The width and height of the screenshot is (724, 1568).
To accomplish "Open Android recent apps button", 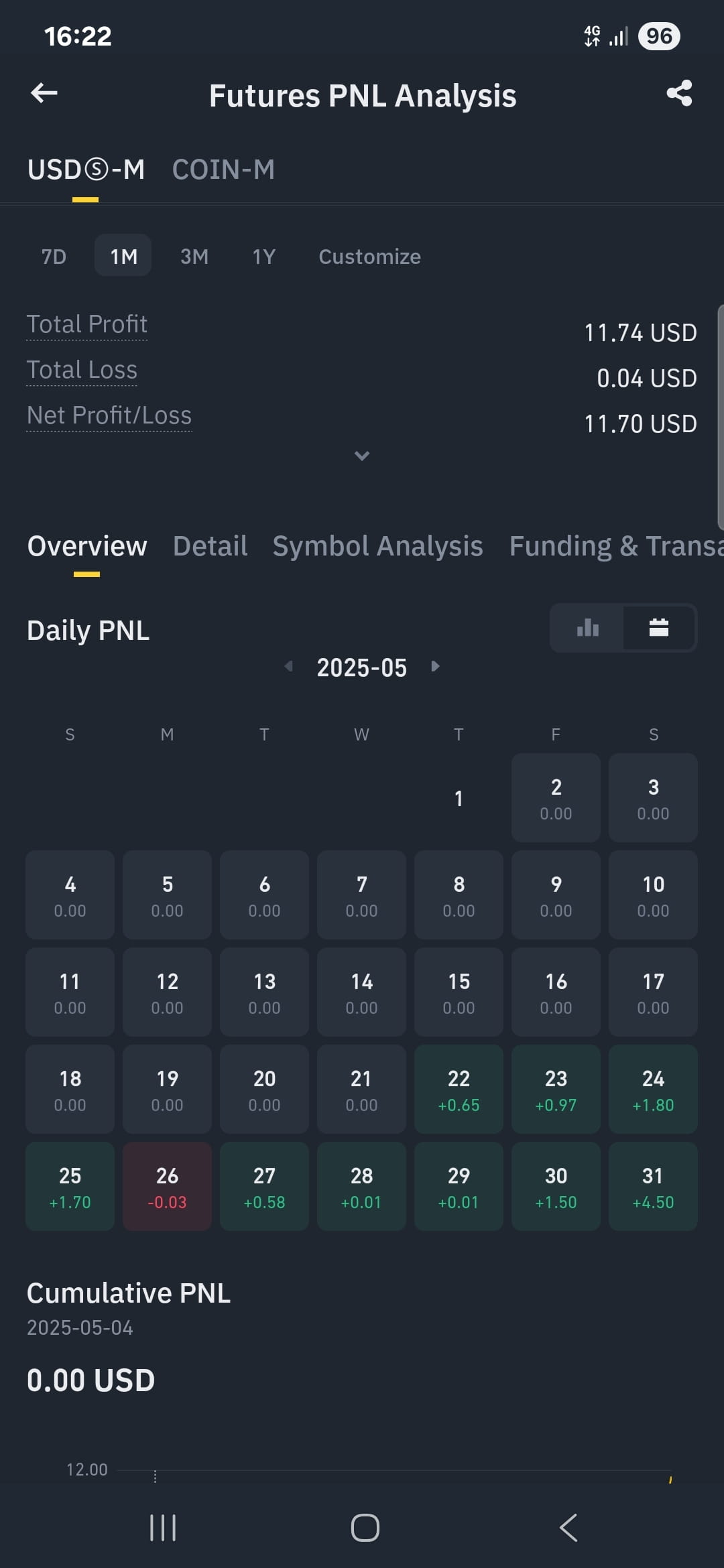I will click(163, 1528).
